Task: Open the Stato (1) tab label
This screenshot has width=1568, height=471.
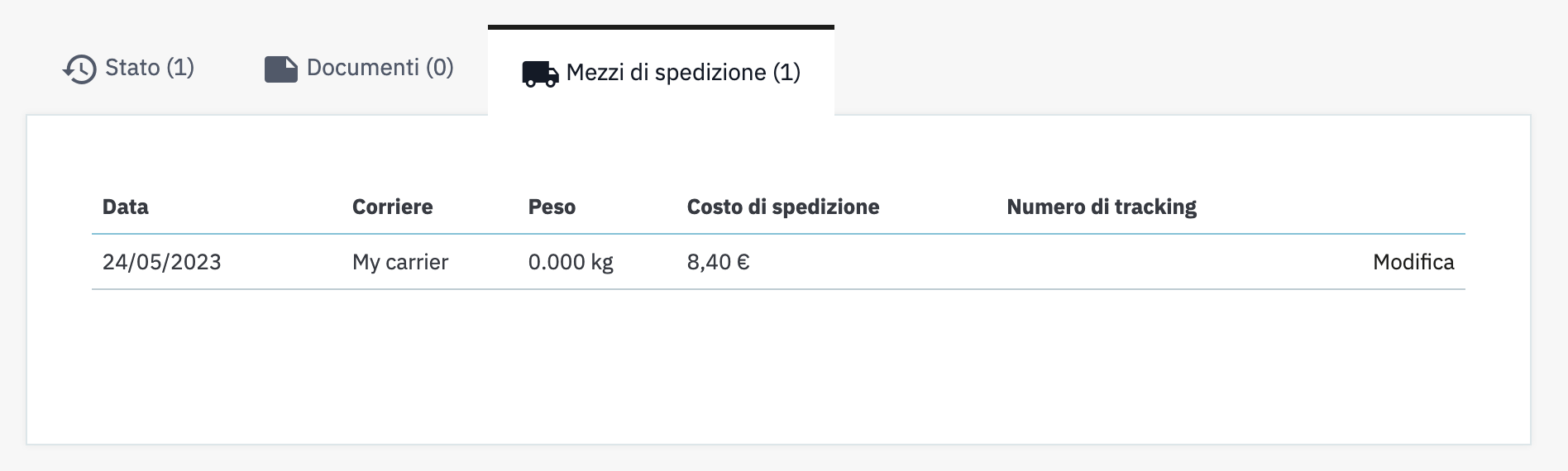Action: point(150,67)
